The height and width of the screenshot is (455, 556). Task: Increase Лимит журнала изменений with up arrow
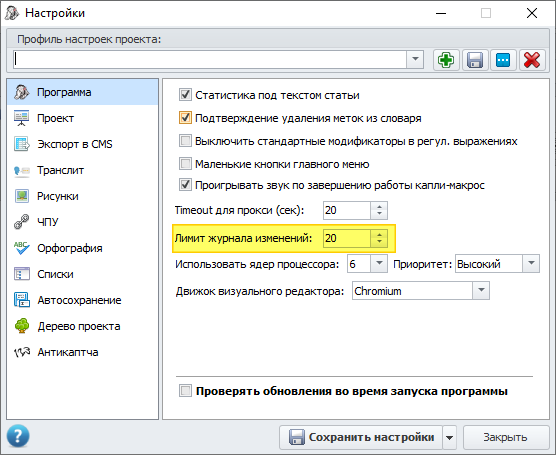point(379,234)
